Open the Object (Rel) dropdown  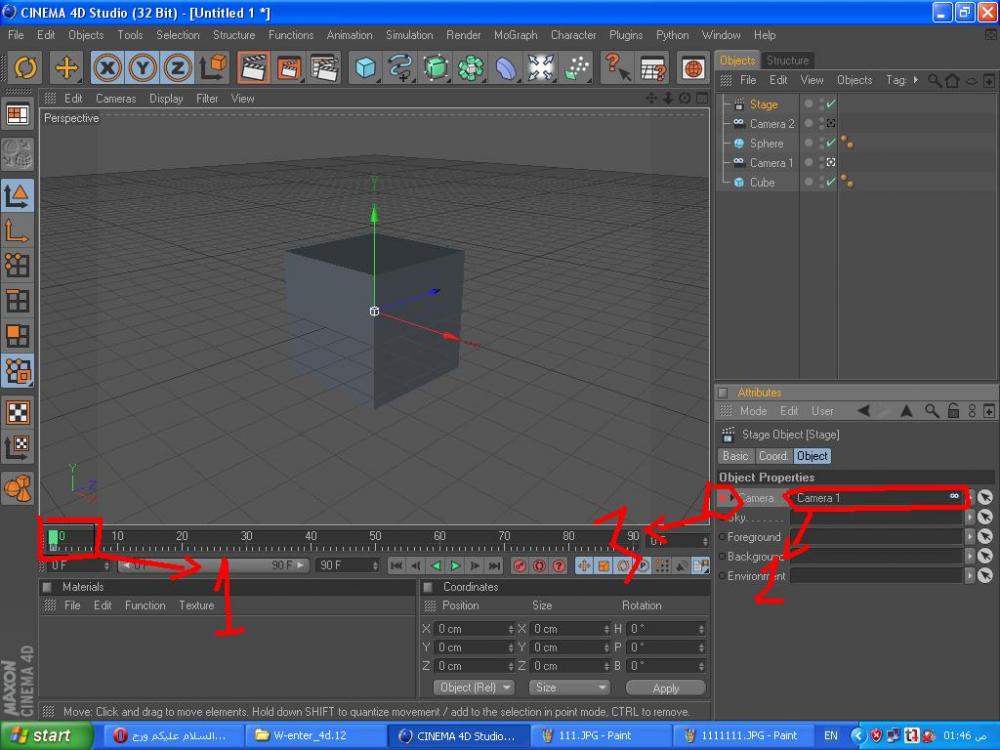click(474, 688)
